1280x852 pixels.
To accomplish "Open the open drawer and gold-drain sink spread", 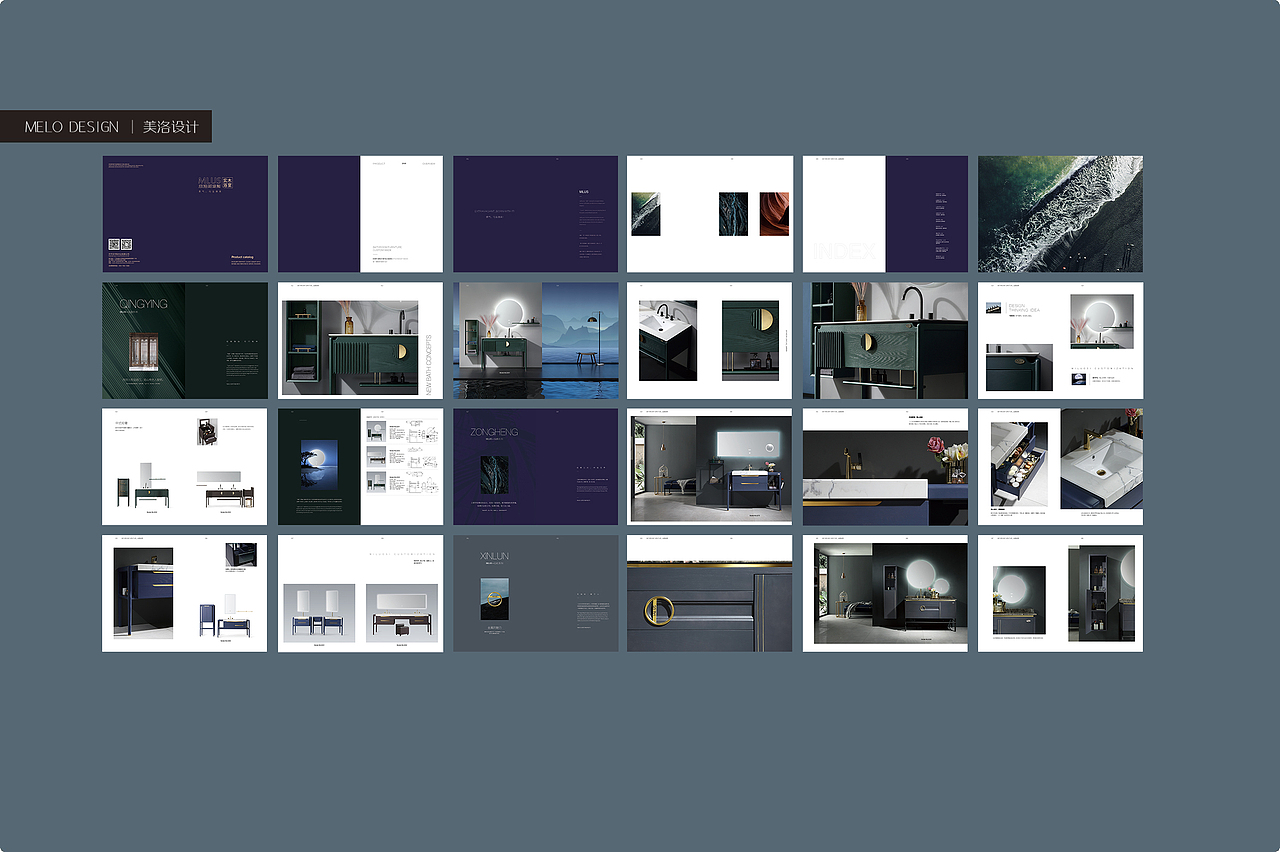I will click(1060, 466).
